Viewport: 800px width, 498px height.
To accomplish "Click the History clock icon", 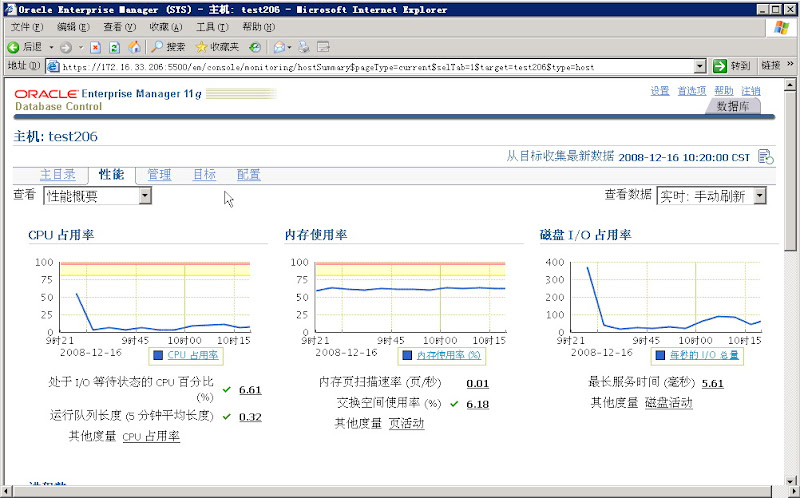I will [x=255, y=47].
